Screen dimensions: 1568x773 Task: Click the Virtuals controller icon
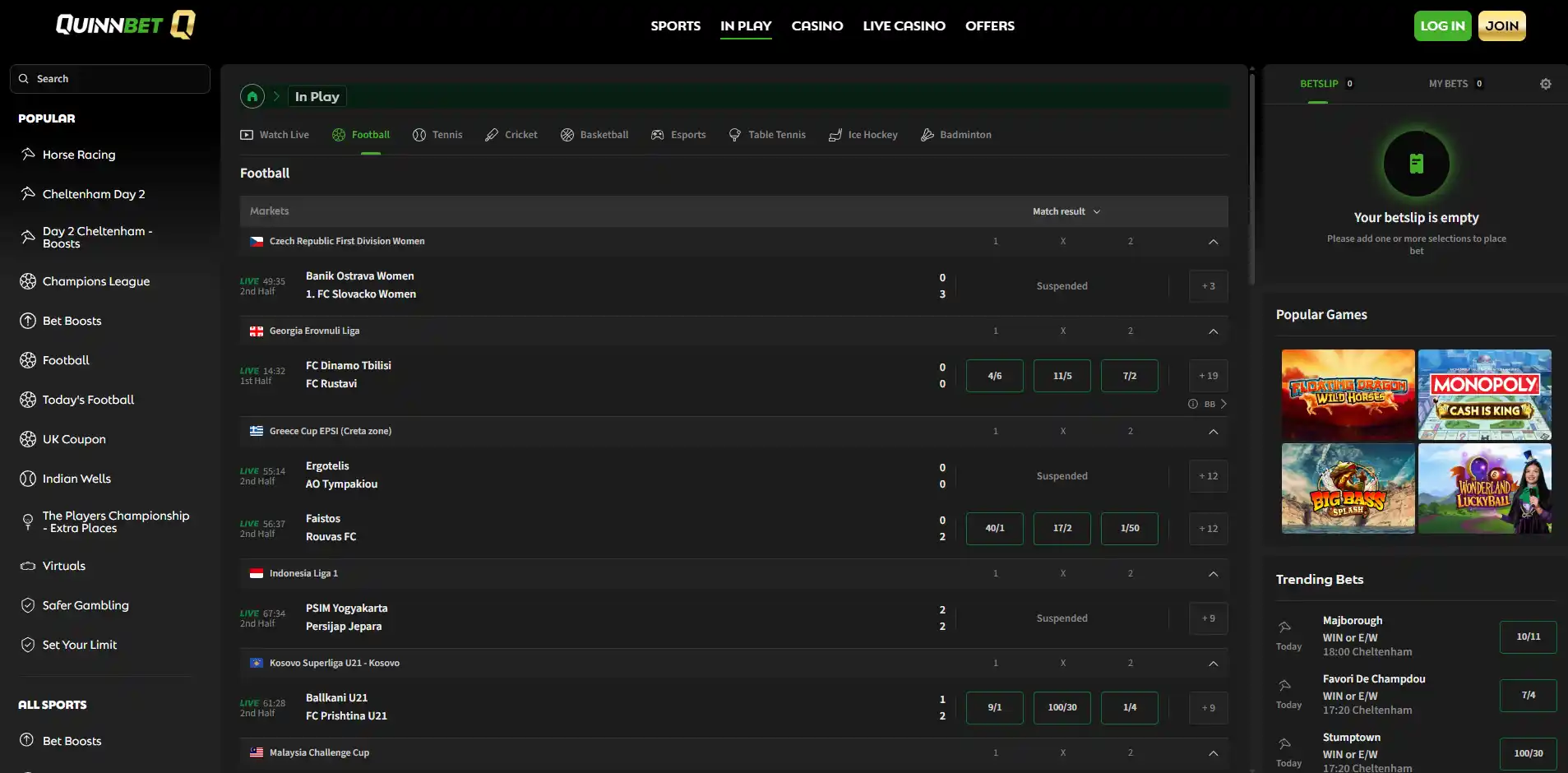[28, 566]
